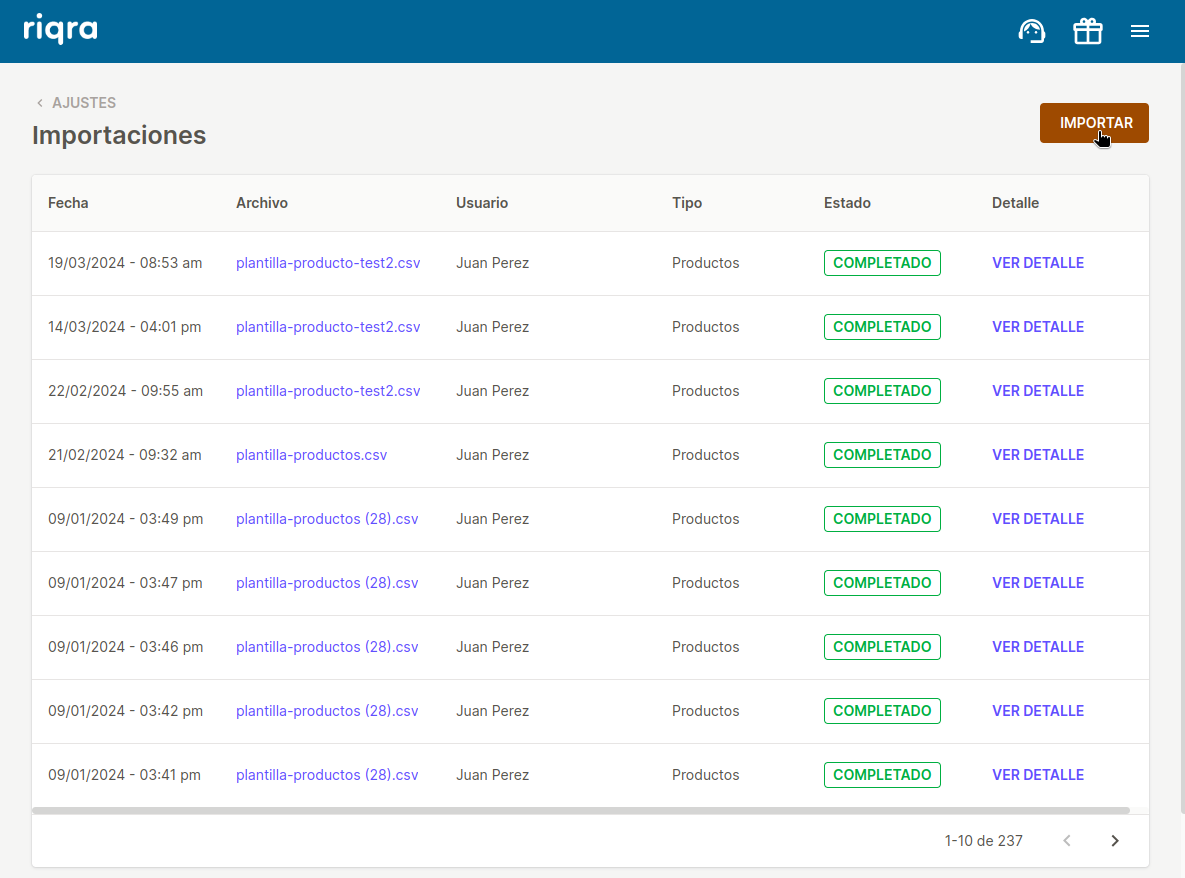The height and width of the screenshot is (878, 1185).
Task: Click the Detalle column header
Action: coord(1015,202)
